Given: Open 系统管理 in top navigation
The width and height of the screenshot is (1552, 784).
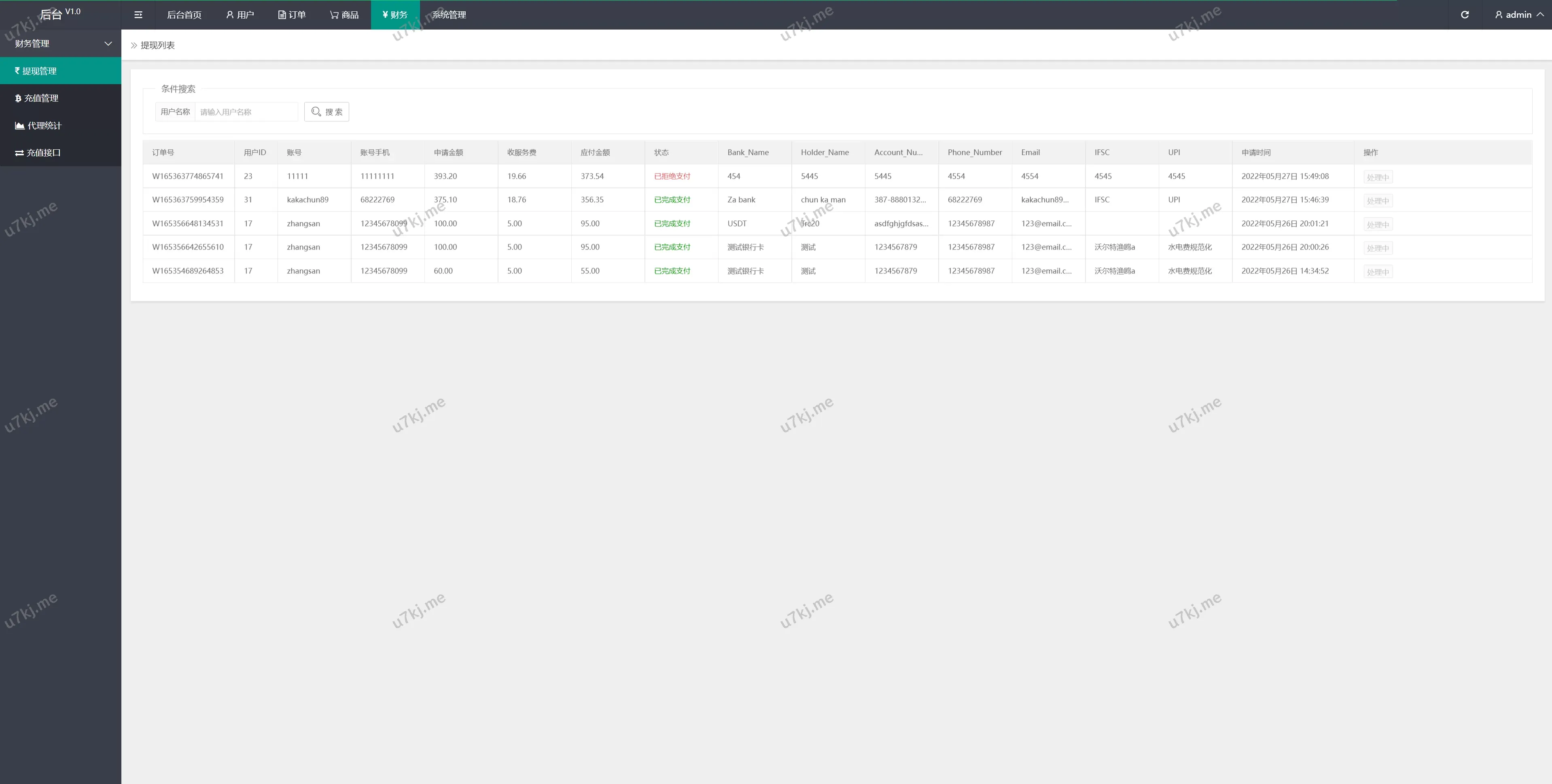Looking at the screenshot, I should pyautogui.click(x=449, y=15).
